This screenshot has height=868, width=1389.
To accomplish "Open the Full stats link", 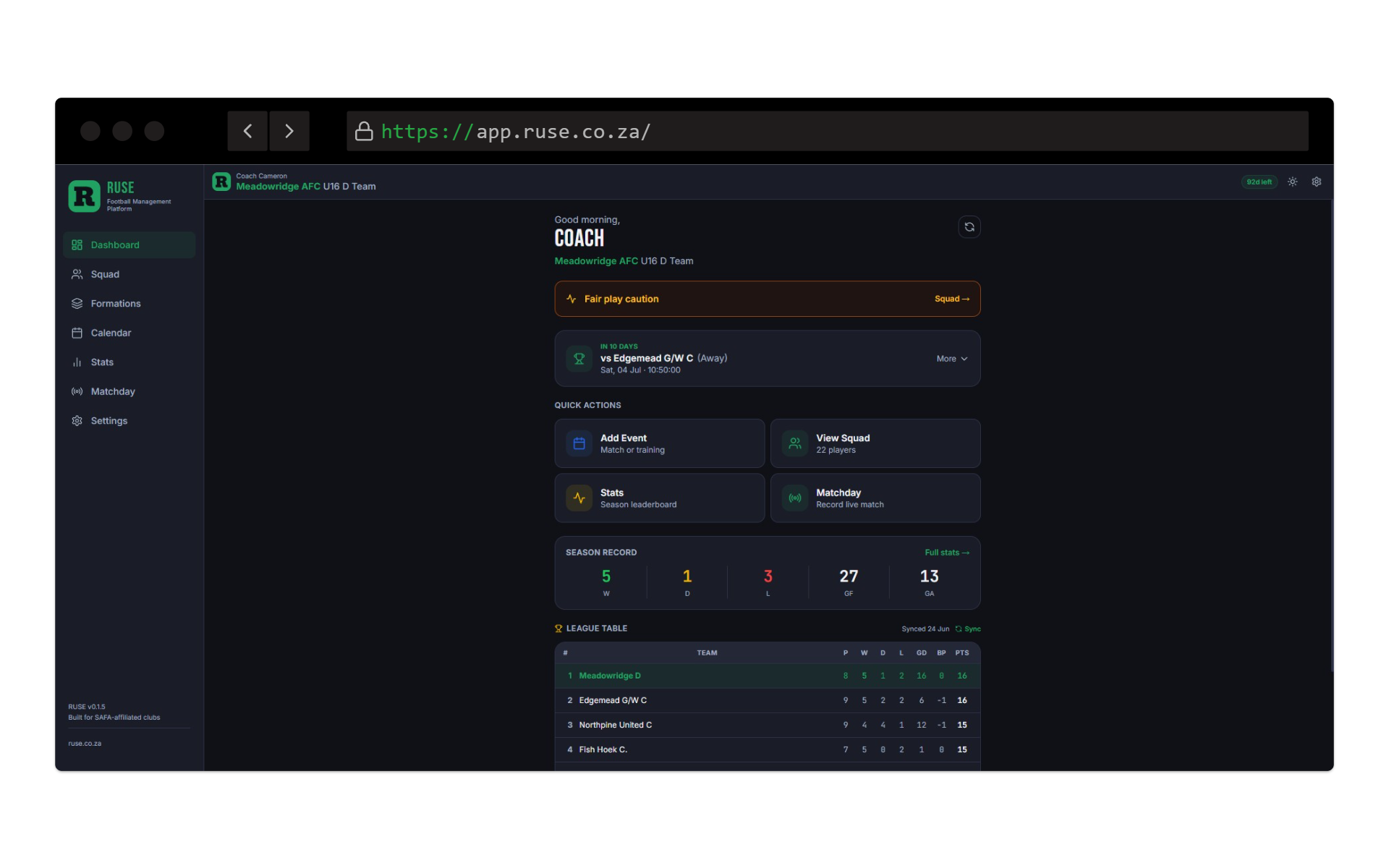I will [x=947, y=553].
